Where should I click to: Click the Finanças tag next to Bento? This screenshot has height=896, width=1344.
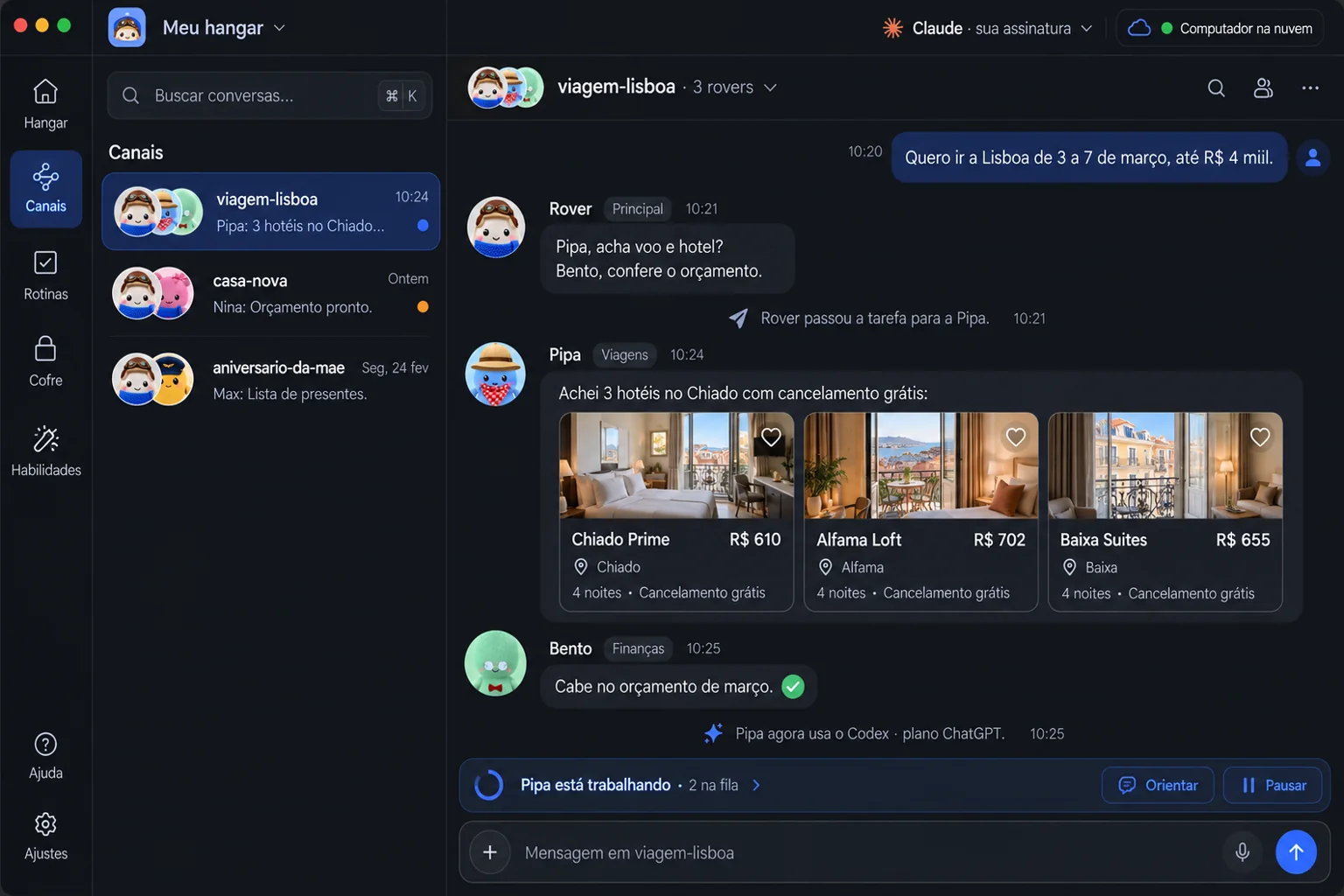(x=638, y=648)
